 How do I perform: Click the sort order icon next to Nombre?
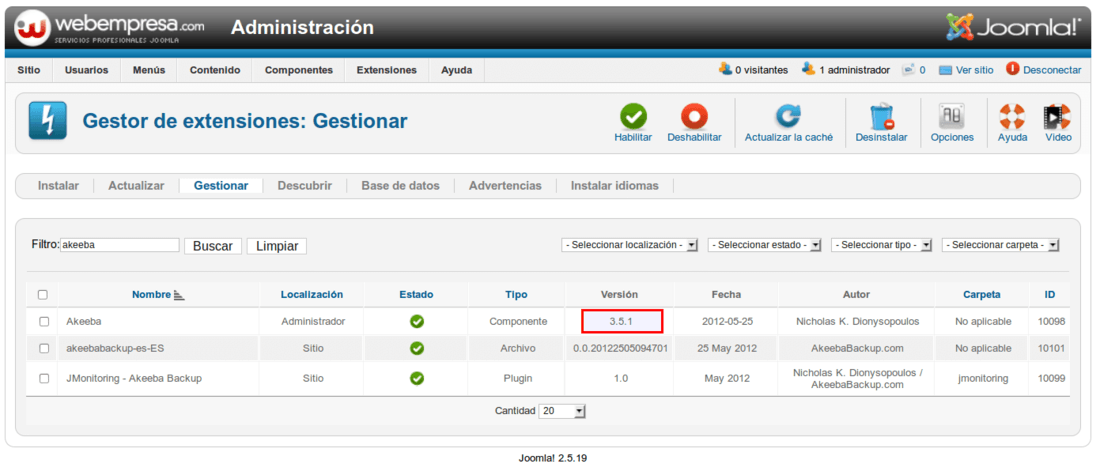(179, 296)
